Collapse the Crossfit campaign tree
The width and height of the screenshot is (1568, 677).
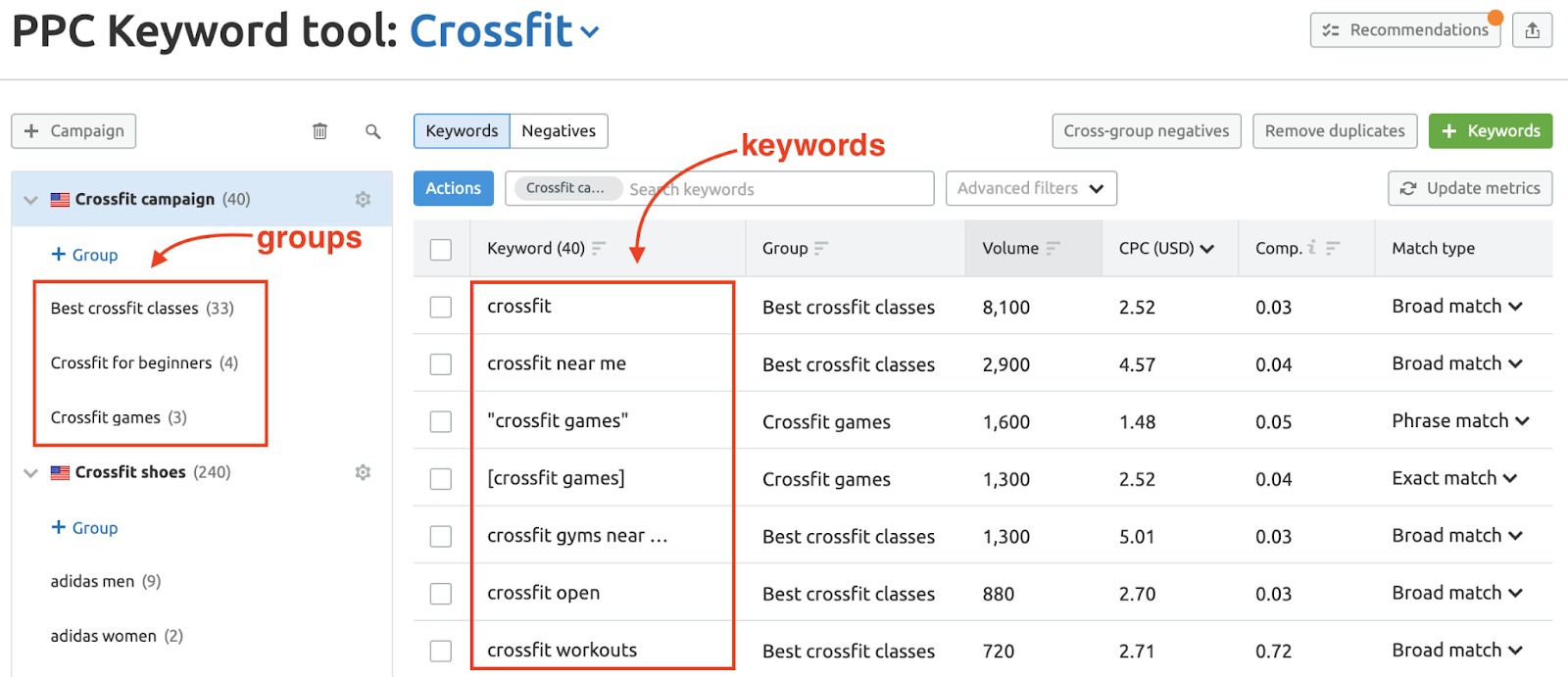pyautogui.click(x=30, y=200)
